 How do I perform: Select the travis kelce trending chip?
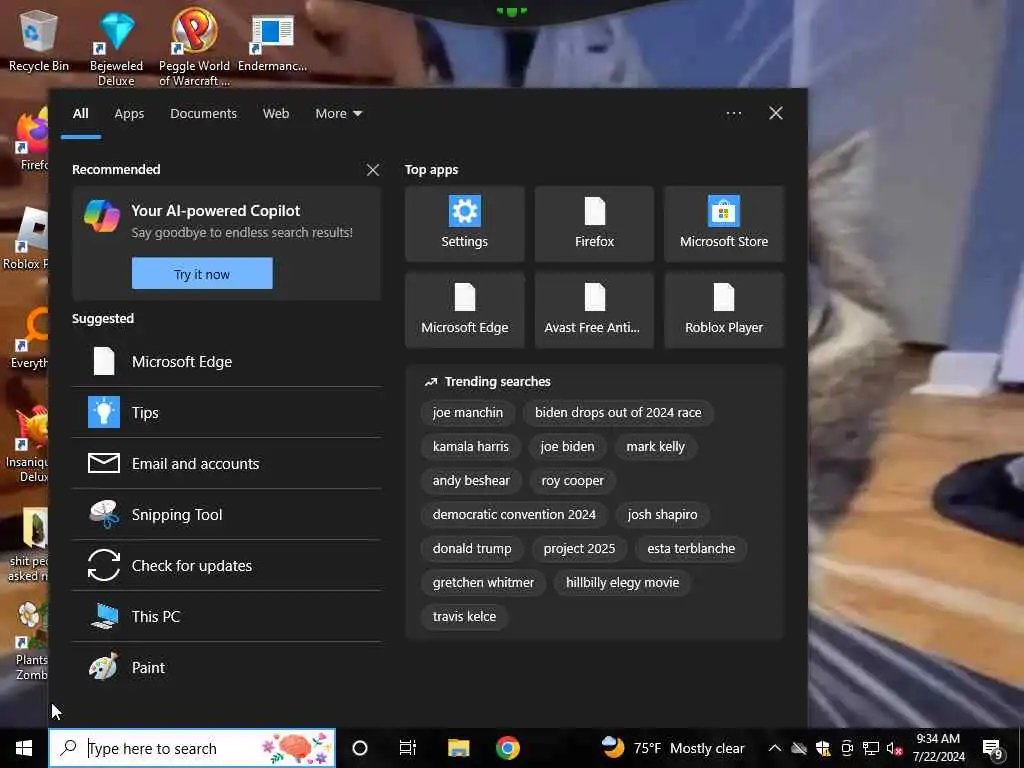pos(464,616)
